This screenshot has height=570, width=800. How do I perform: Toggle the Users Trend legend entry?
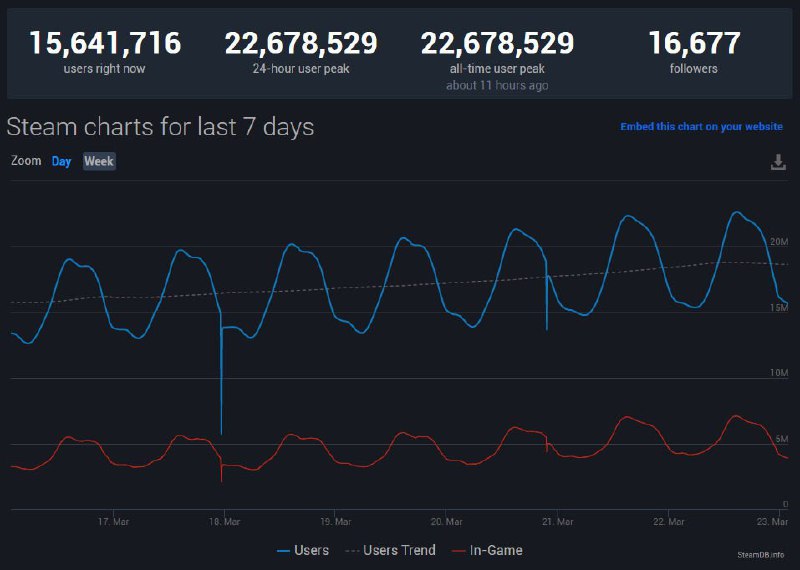point(391,550)
